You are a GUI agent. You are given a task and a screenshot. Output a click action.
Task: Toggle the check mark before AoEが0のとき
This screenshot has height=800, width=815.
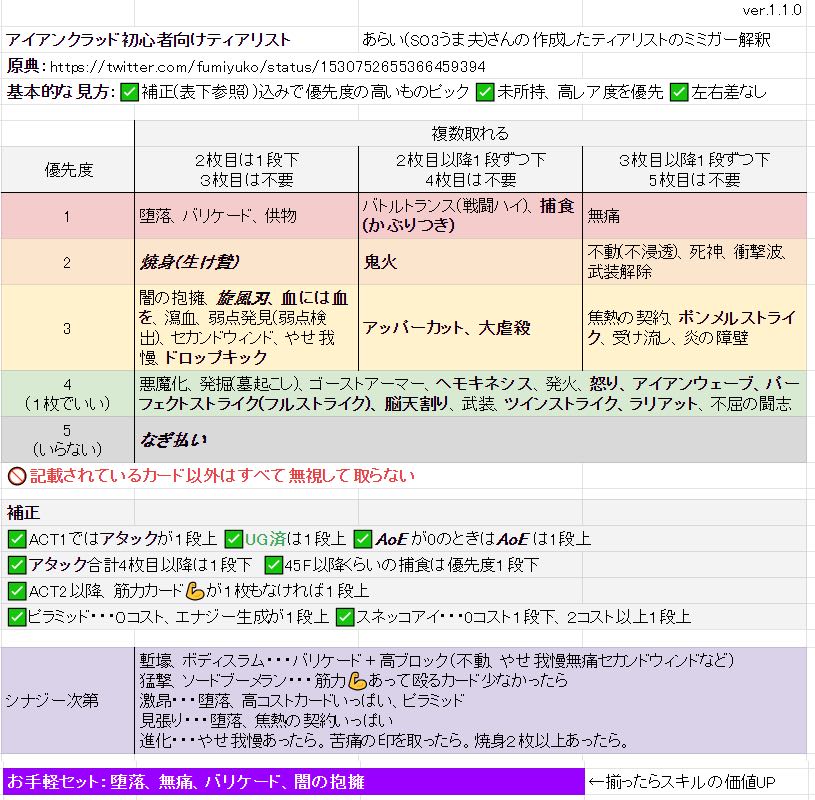[362, 539]
